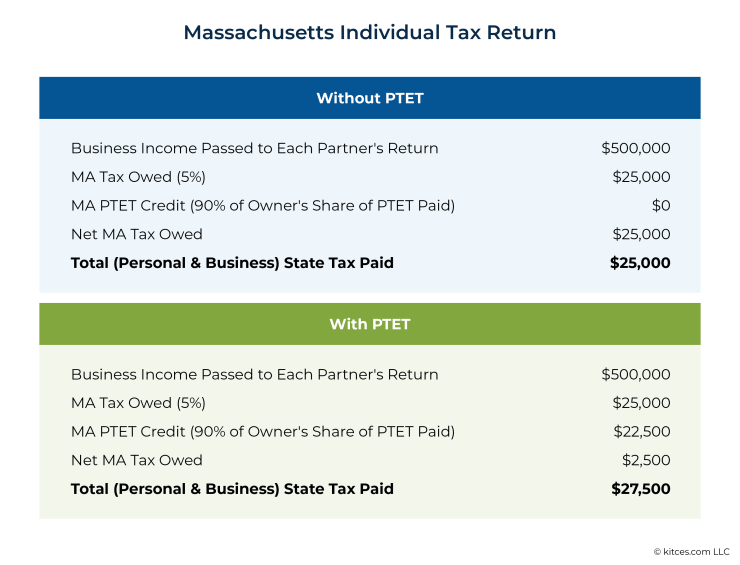The height and width of the screenshot is (565, 740).
Task: Click the $22,500 MA PTET Credit value
Action: 641,432
